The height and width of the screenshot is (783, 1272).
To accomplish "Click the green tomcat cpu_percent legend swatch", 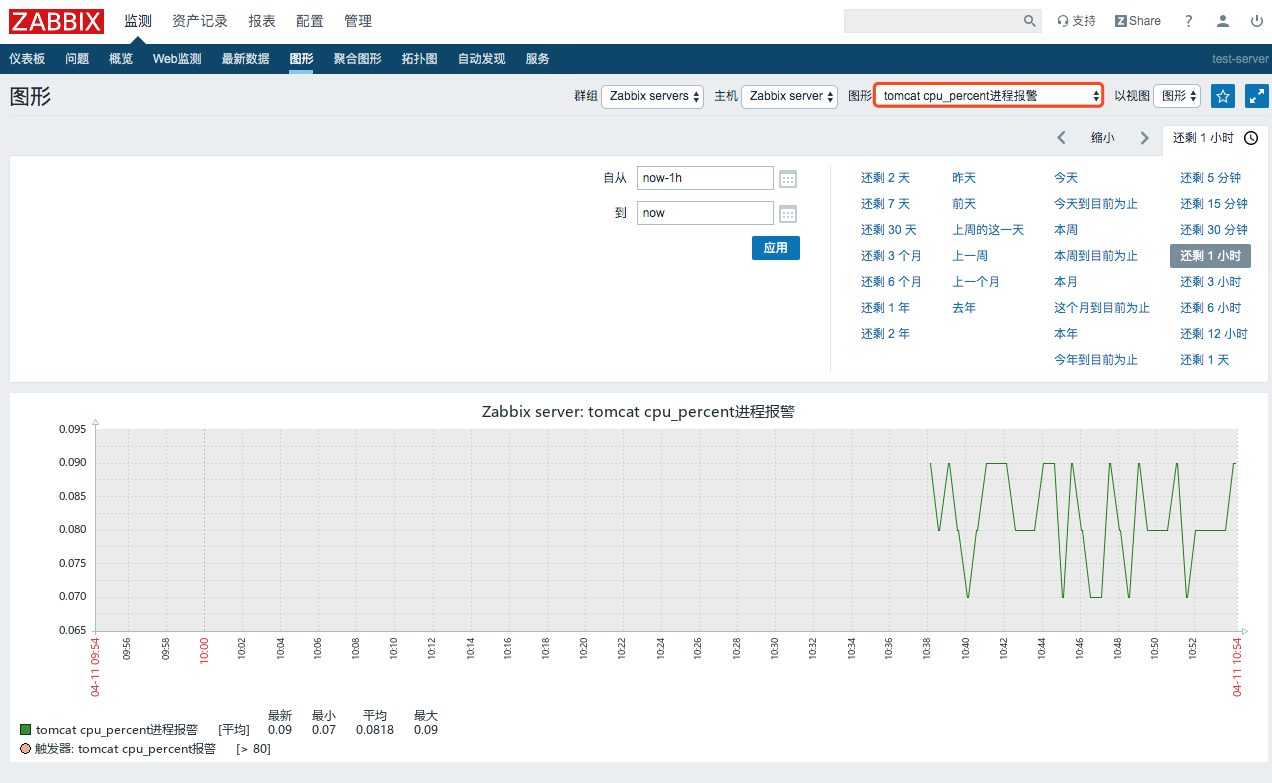I will click(x=26, y=730).
